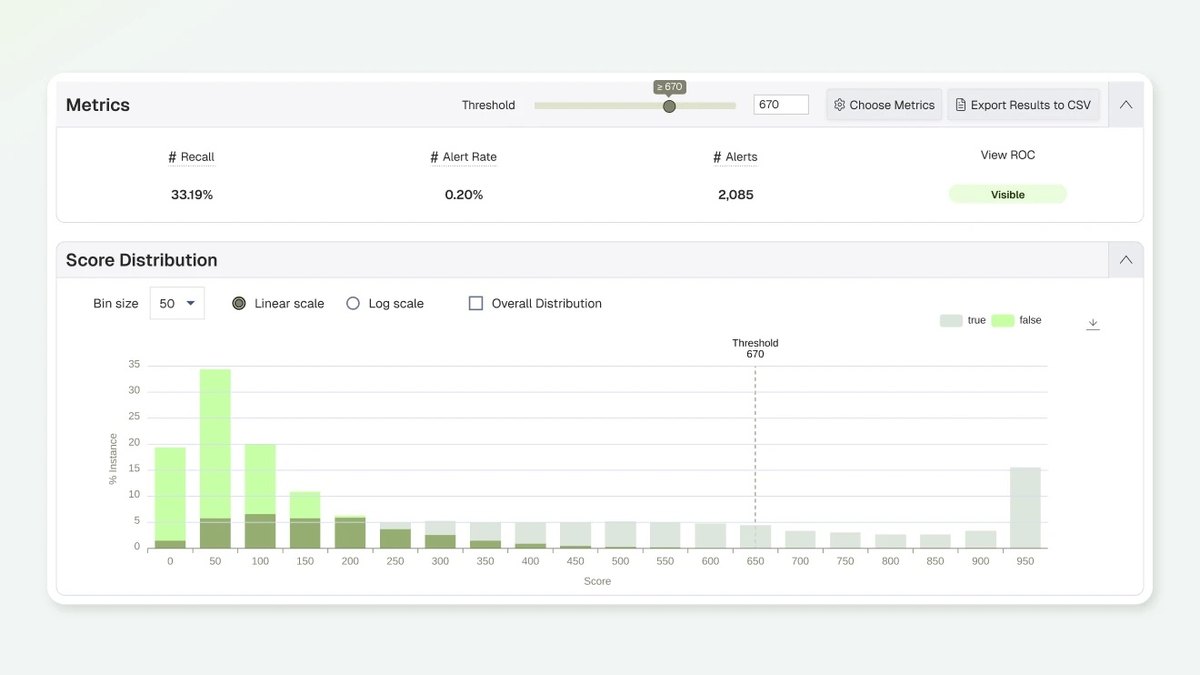Select the 33.19% recall value
Viewport: 1200px width, 675px height.
192,195
